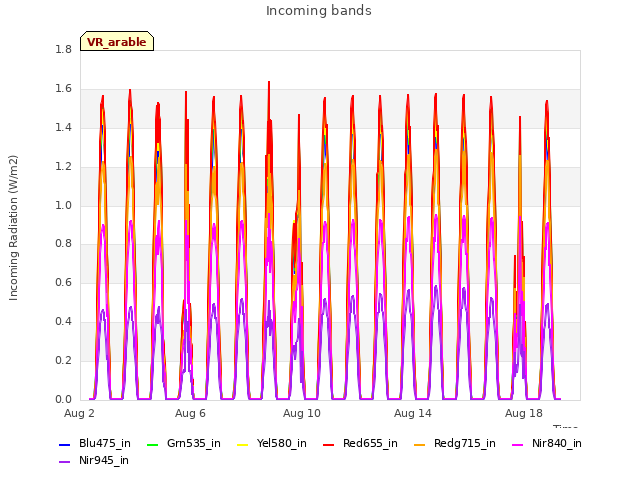
Task: Select the red Red655_in legend swatch
Action: [329, 444]
